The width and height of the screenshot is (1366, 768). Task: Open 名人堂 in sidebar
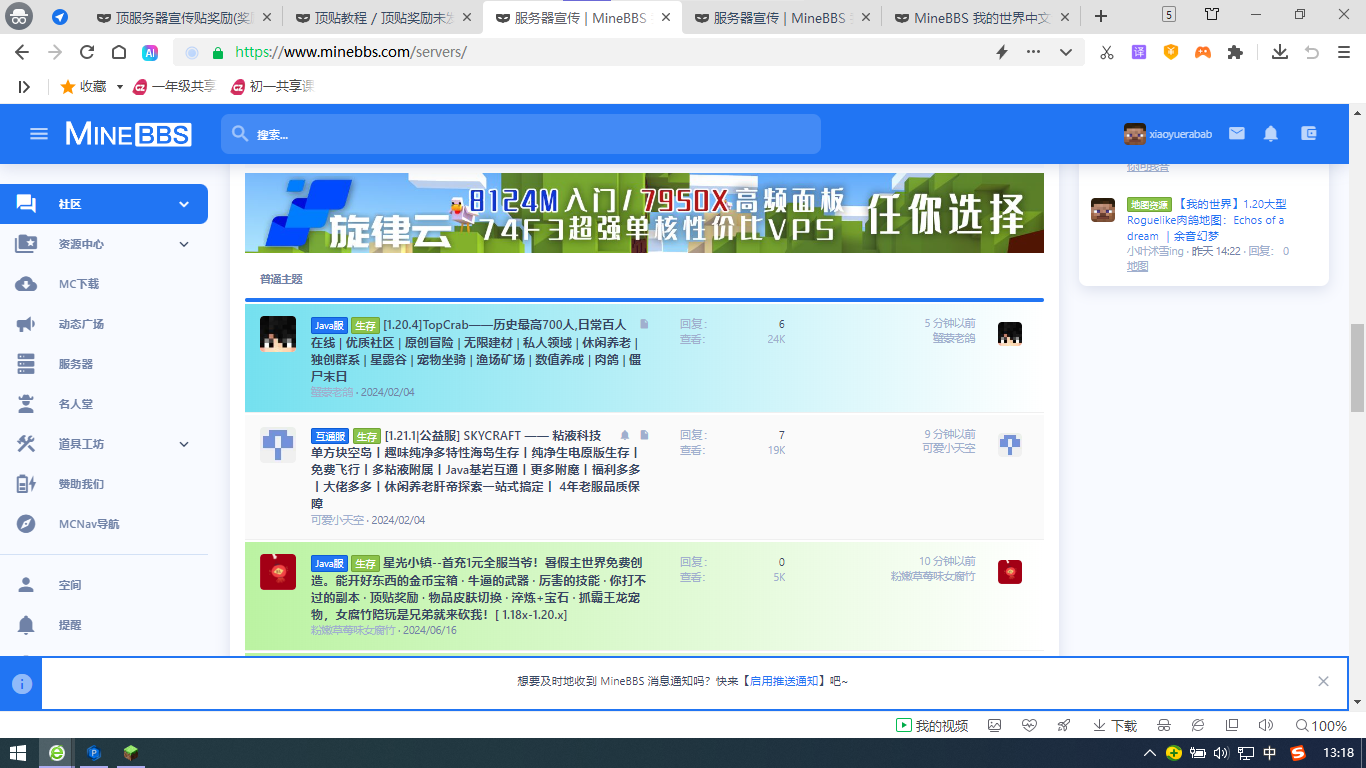(x=76, y=404)
